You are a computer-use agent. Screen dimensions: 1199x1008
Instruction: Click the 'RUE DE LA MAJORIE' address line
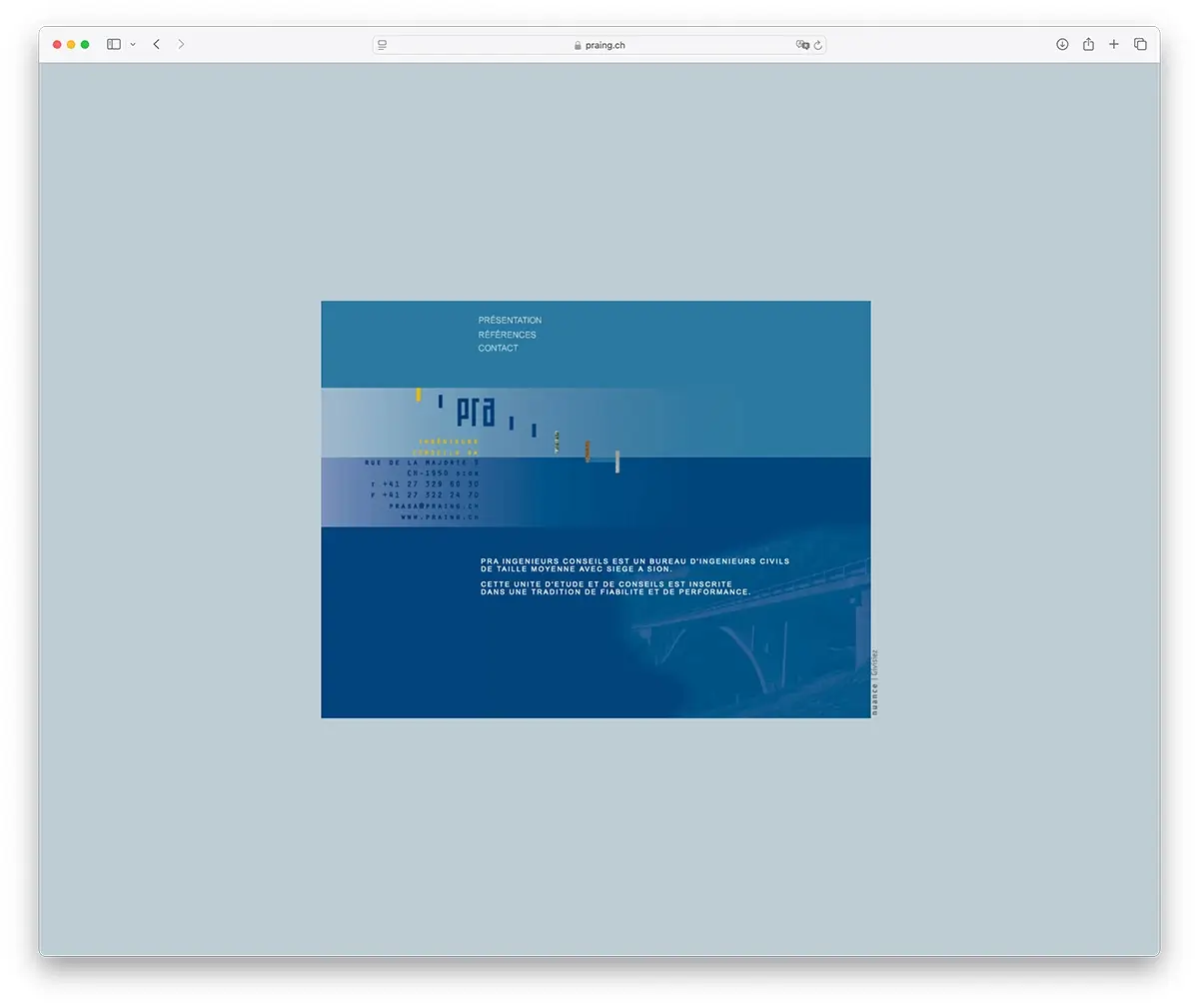tap(422, 463)
